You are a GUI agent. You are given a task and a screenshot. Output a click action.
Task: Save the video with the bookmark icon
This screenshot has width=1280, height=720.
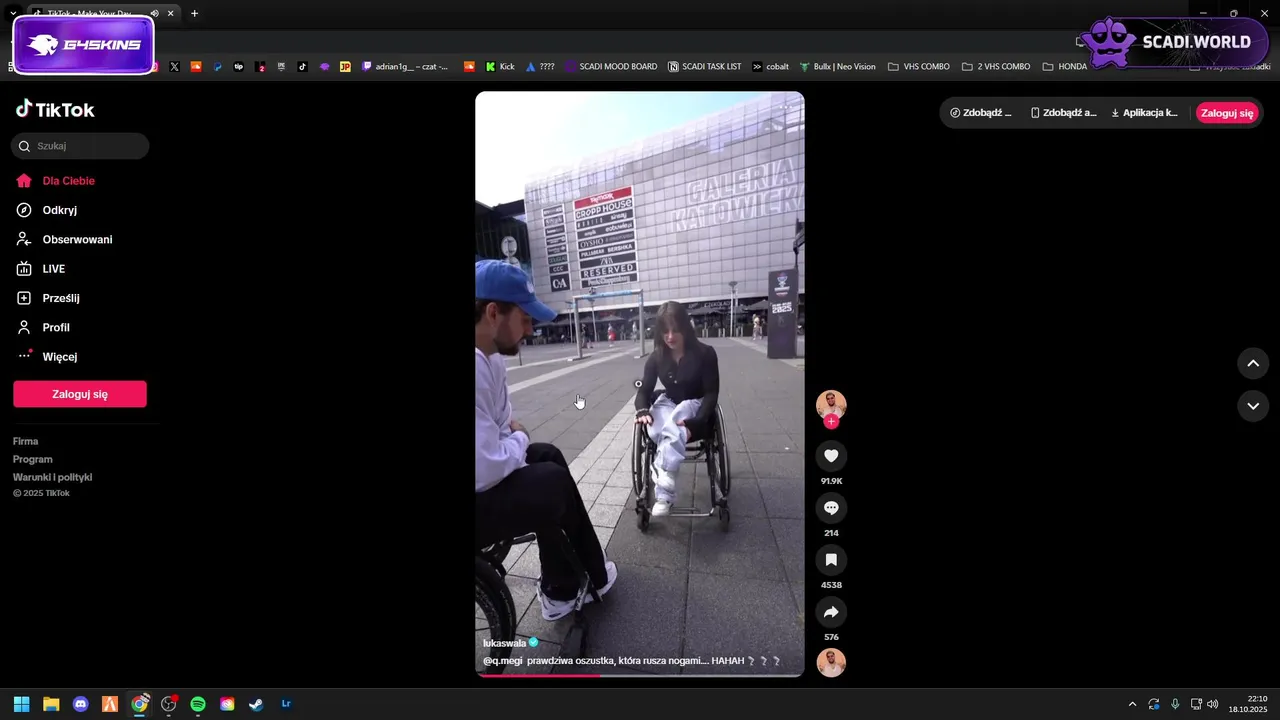click(831, 560)
